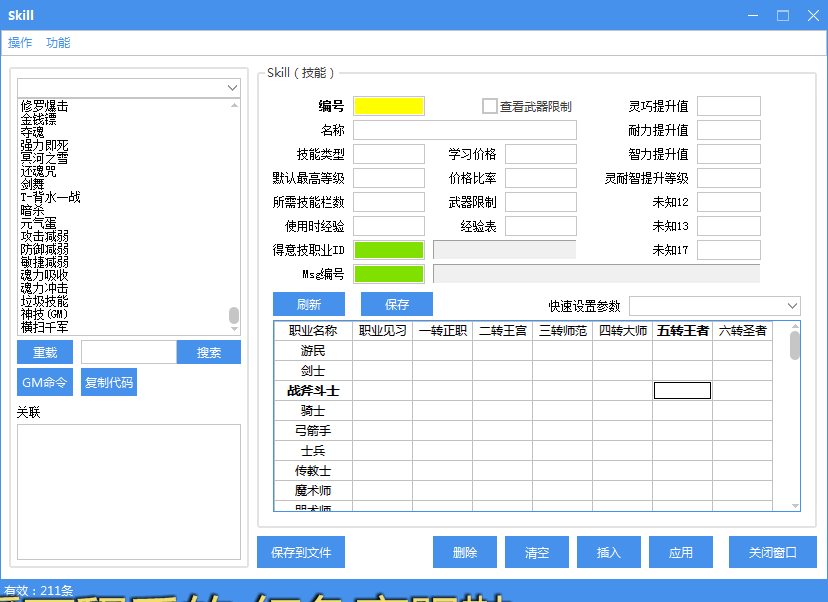
Task: Click the 职业见习 cell in 剑士 row
Action: [382, 371]
